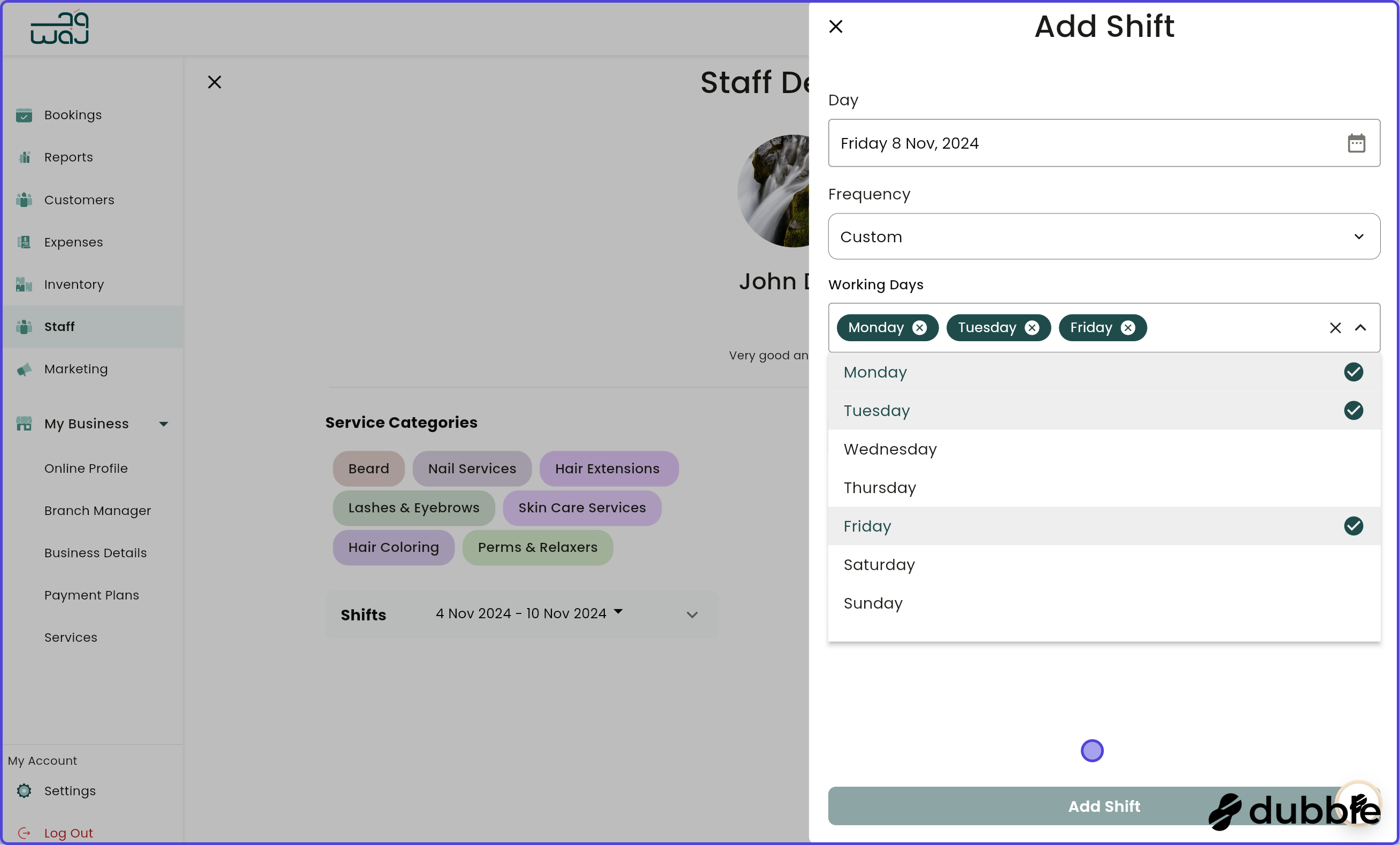Click the Customers sidebar icon

pos(25,200)
